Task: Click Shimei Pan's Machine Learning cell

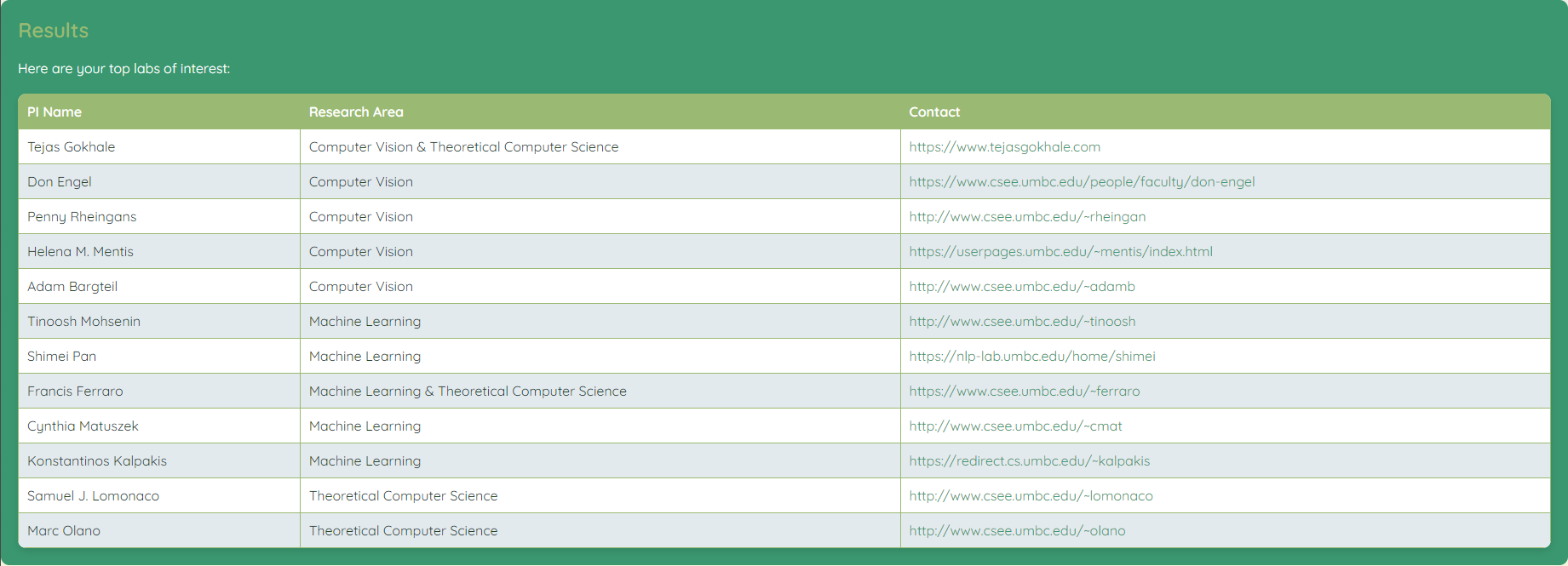Action: 600,356
